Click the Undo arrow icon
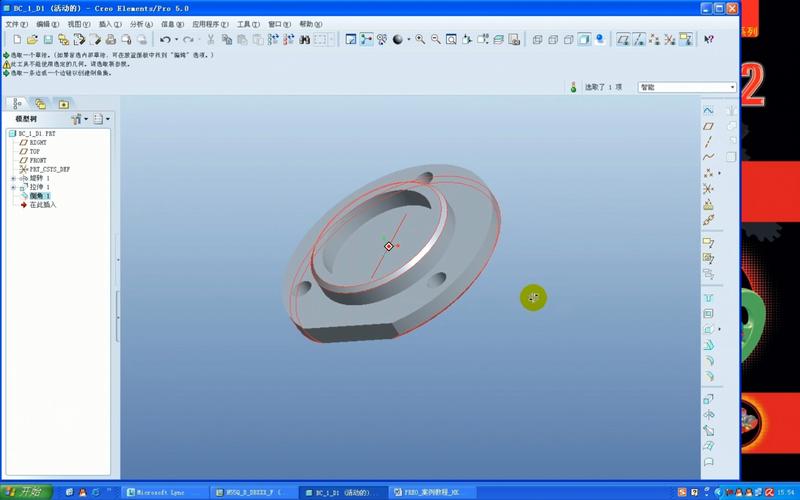This screenshot has height=500, width=800. coord(165,39)
